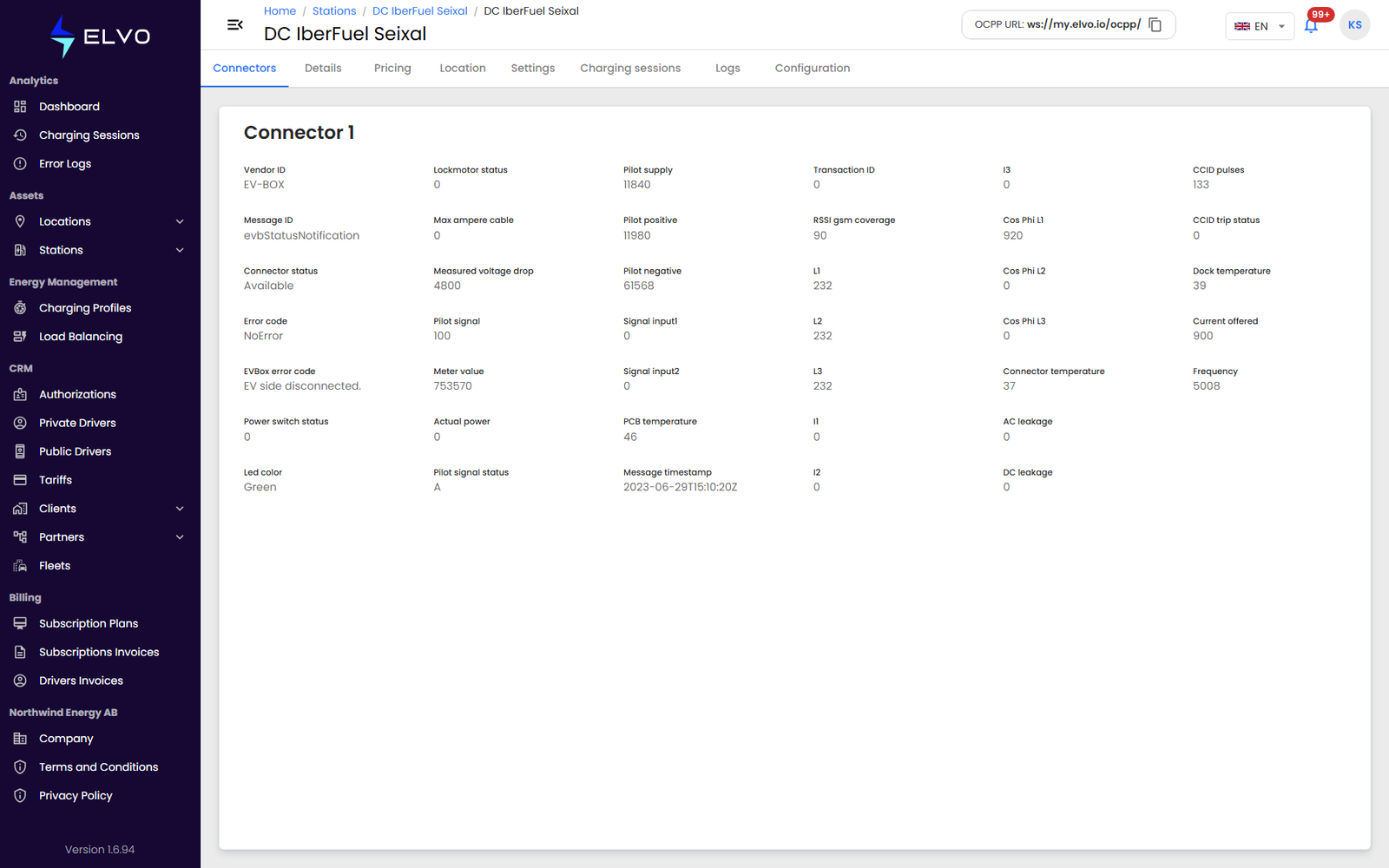Screen dimensions: 1389x868
Task: Collapse the sidebar with the menu icon
Action: click(234, 24)
